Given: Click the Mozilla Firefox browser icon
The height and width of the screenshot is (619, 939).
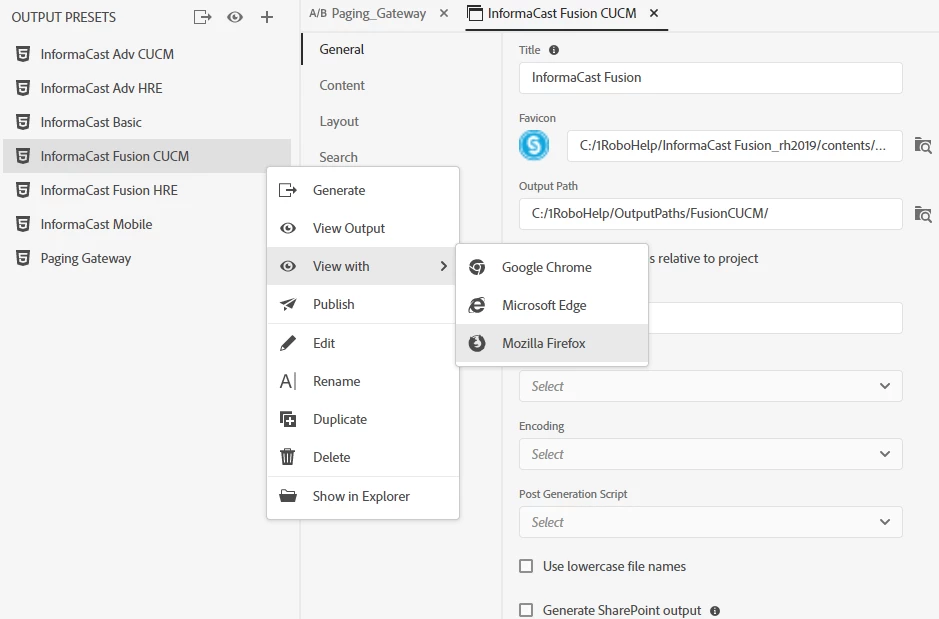Looking at the screenshot, I should 477,343.
